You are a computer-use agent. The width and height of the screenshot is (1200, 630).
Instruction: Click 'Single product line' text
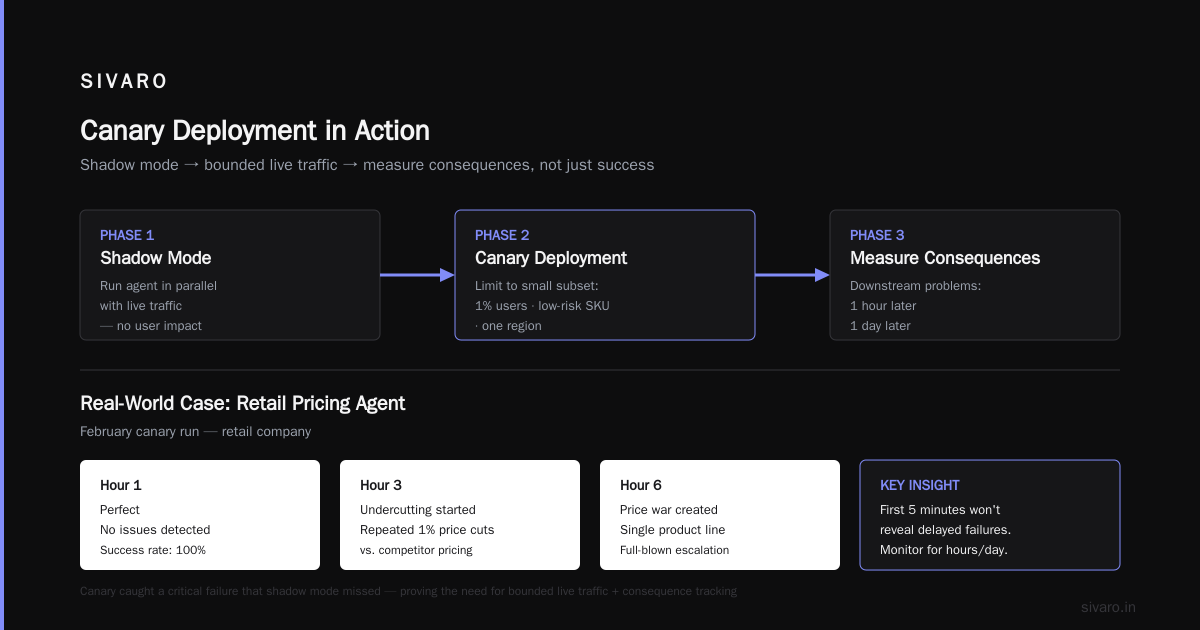tap(673, 530)
